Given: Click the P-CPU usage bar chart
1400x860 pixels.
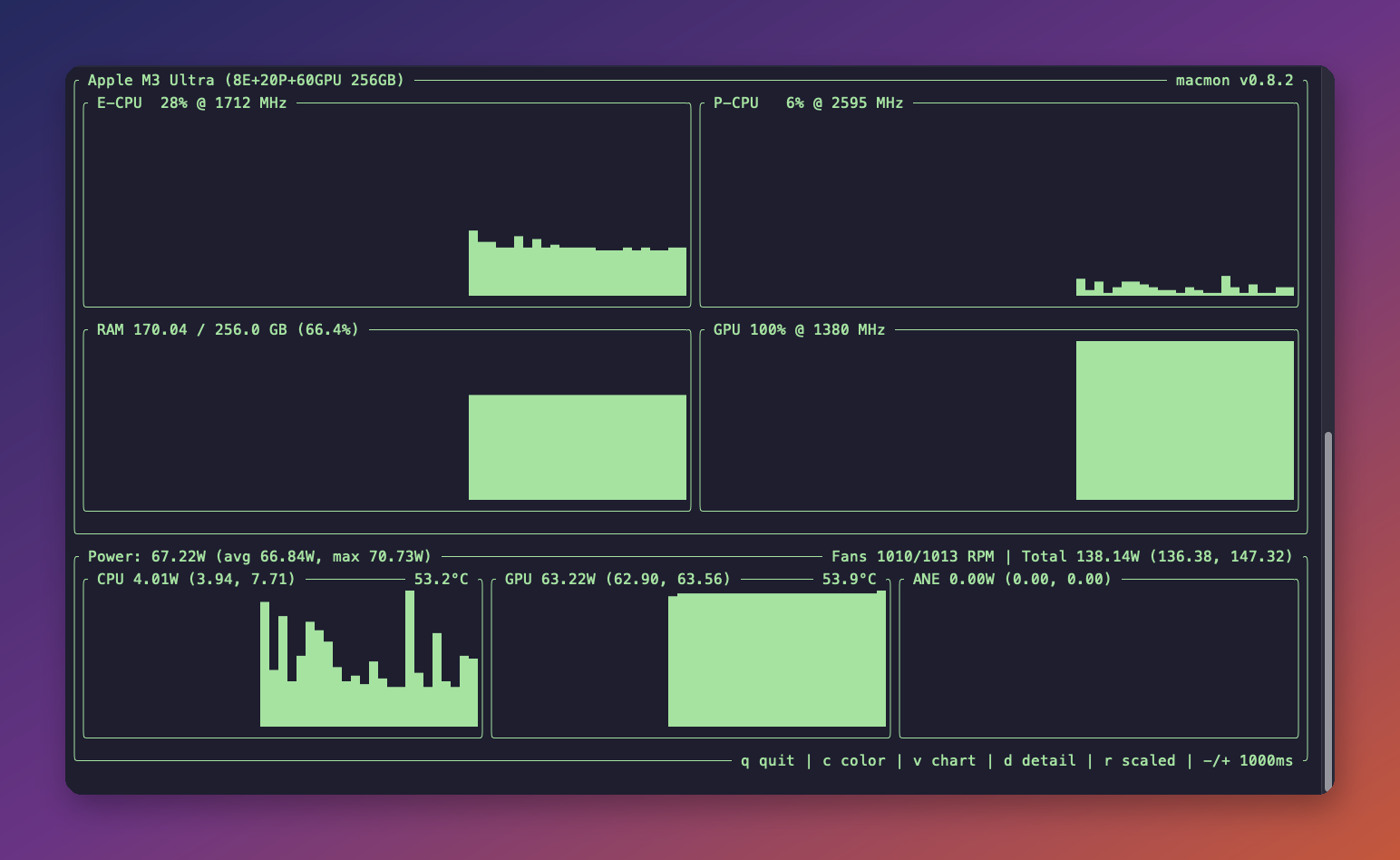Looking at the screenshot, I should pos(1185,286).
